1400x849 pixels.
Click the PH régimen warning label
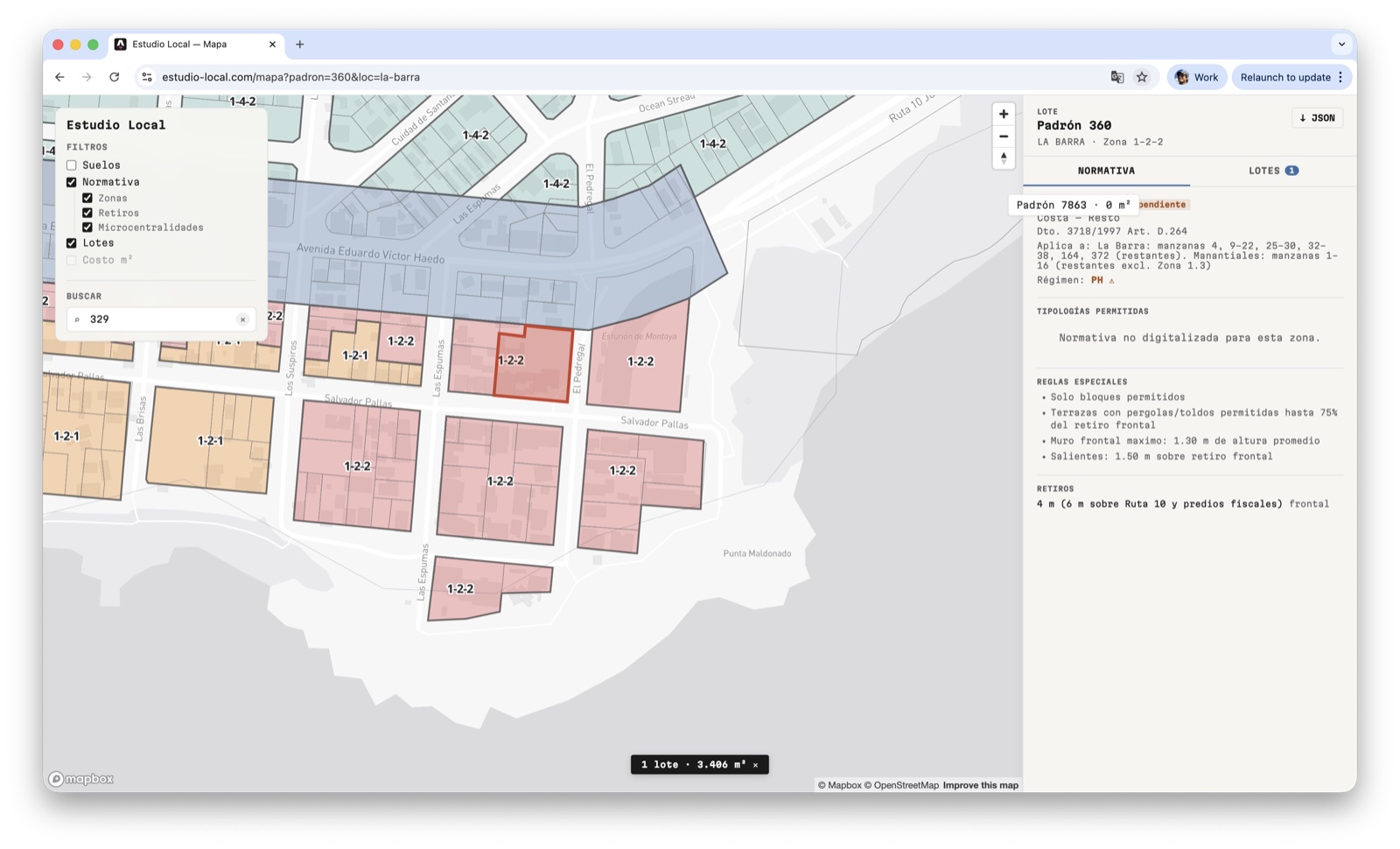click(1102, 280)
